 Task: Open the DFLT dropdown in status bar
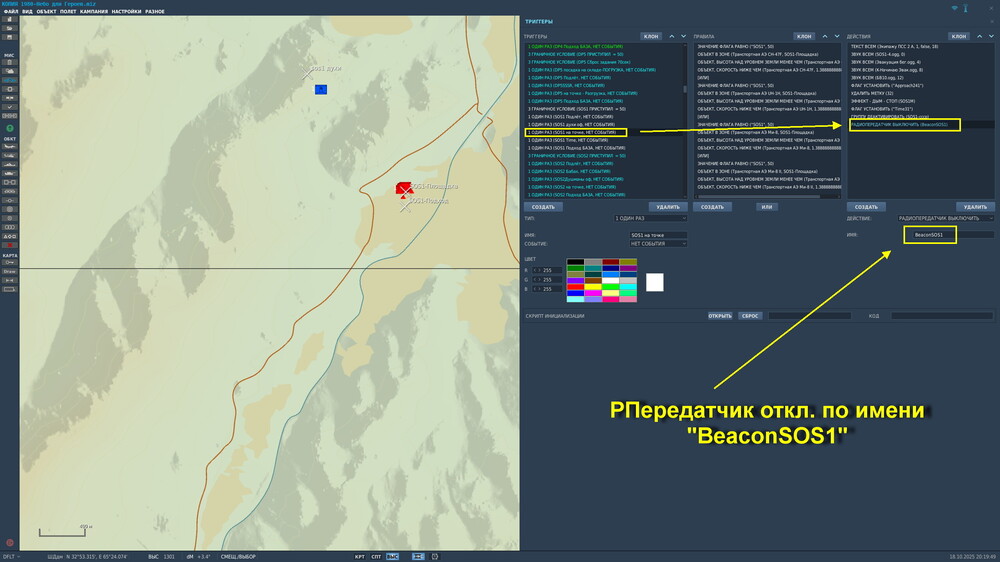point(11,557)
